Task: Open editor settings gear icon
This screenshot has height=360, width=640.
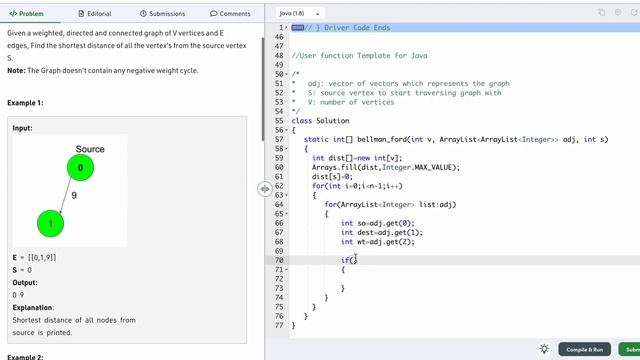Action: click(x=618, y=13)
